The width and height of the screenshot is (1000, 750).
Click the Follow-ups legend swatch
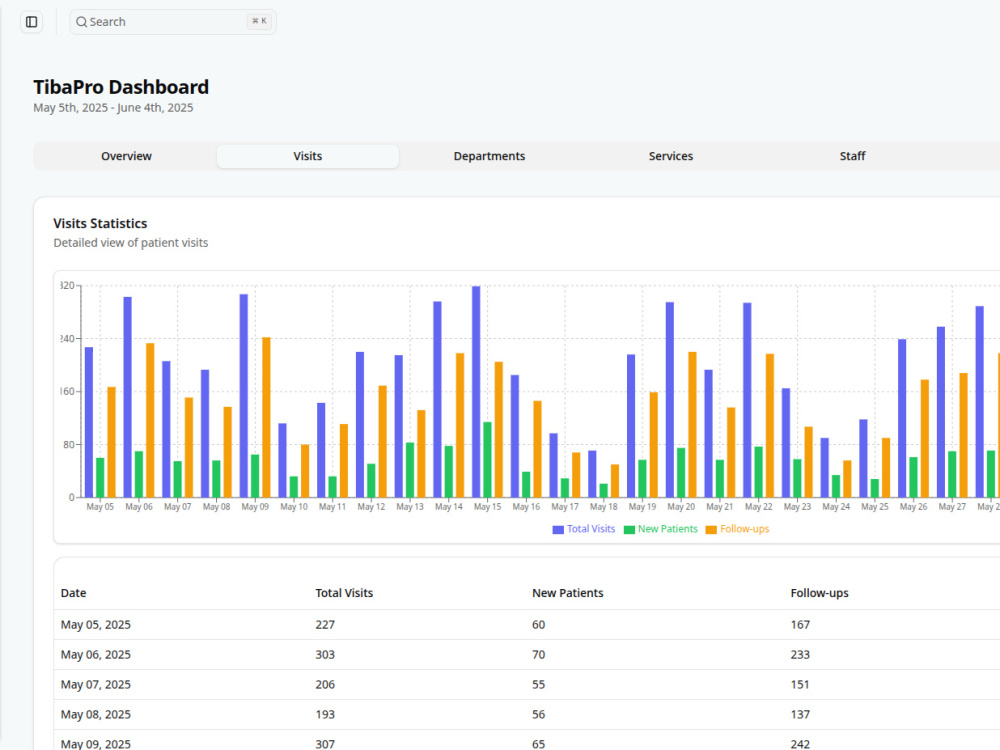[711, 529]
